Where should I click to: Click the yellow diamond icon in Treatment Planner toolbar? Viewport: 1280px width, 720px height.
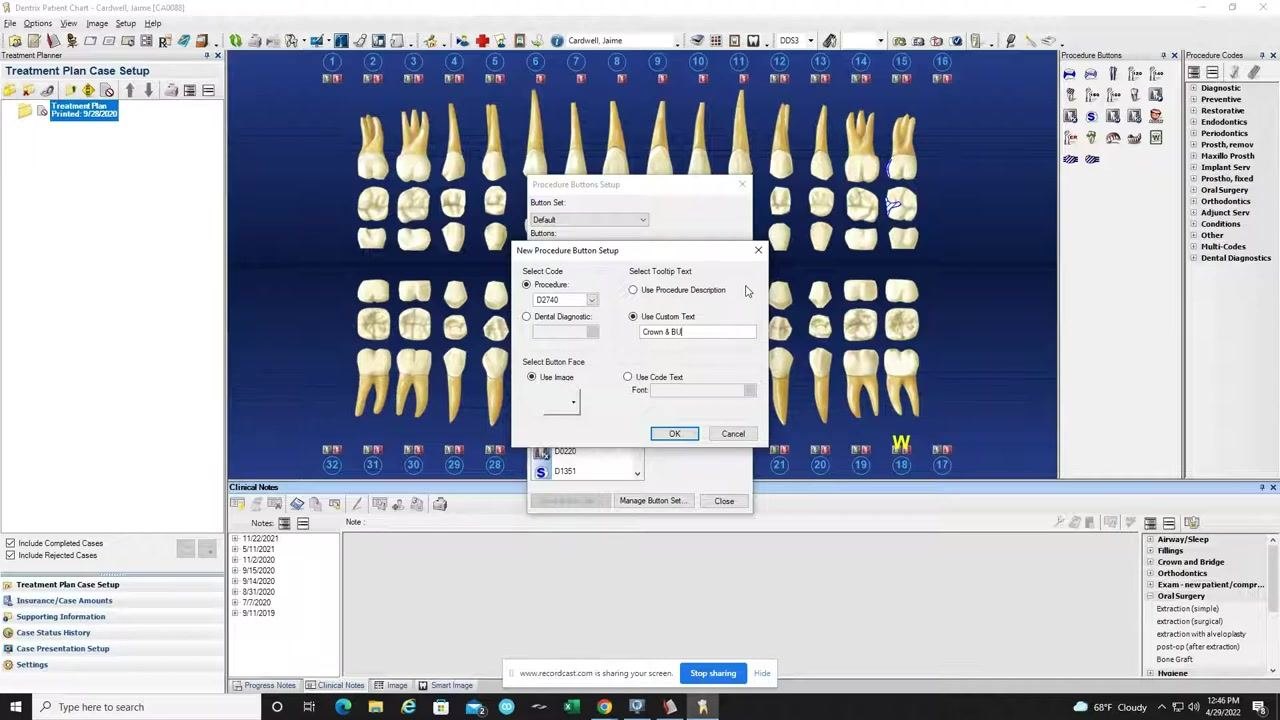pyautogui.click(x=88, y=90)
